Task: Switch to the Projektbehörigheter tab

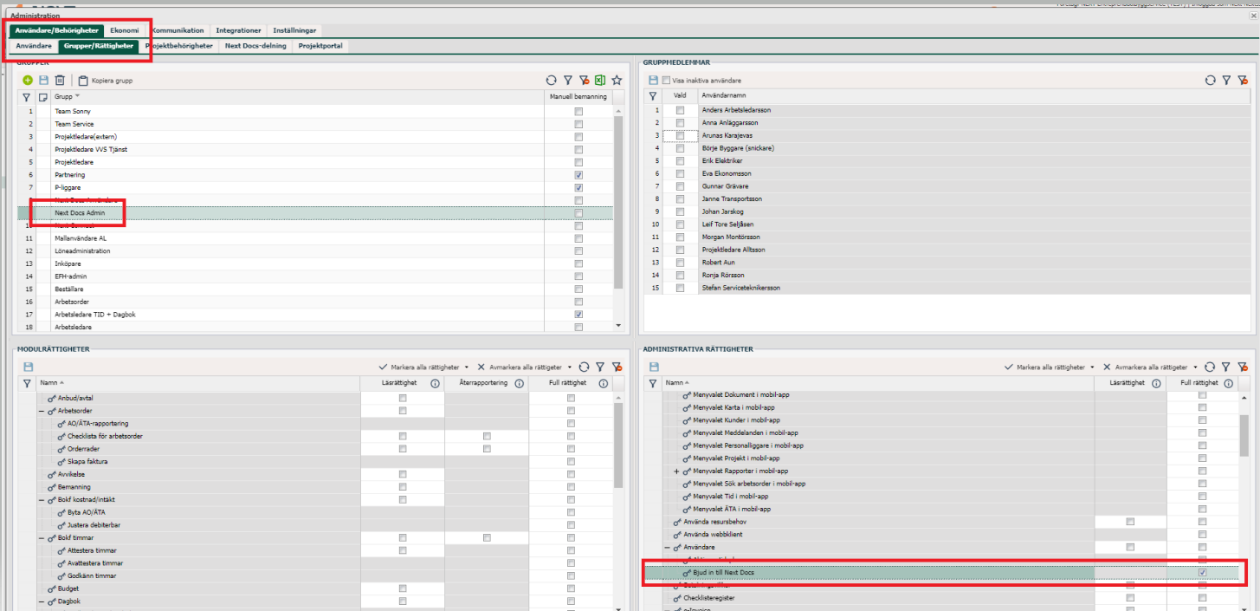Action: tap(180, 46)
